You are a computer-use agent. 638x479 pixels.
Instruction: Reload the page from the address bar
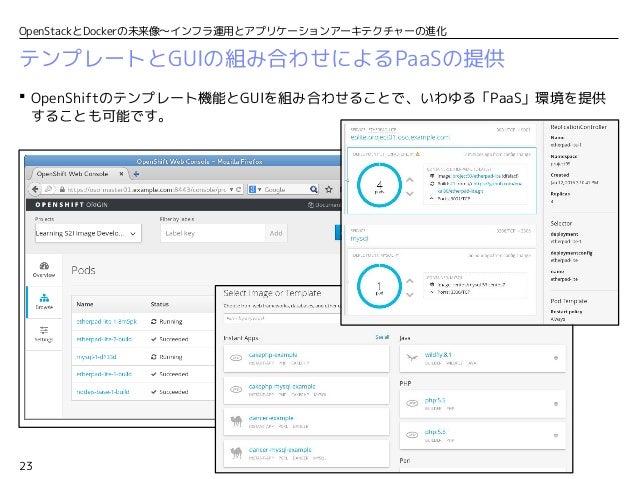coord(238,189)
